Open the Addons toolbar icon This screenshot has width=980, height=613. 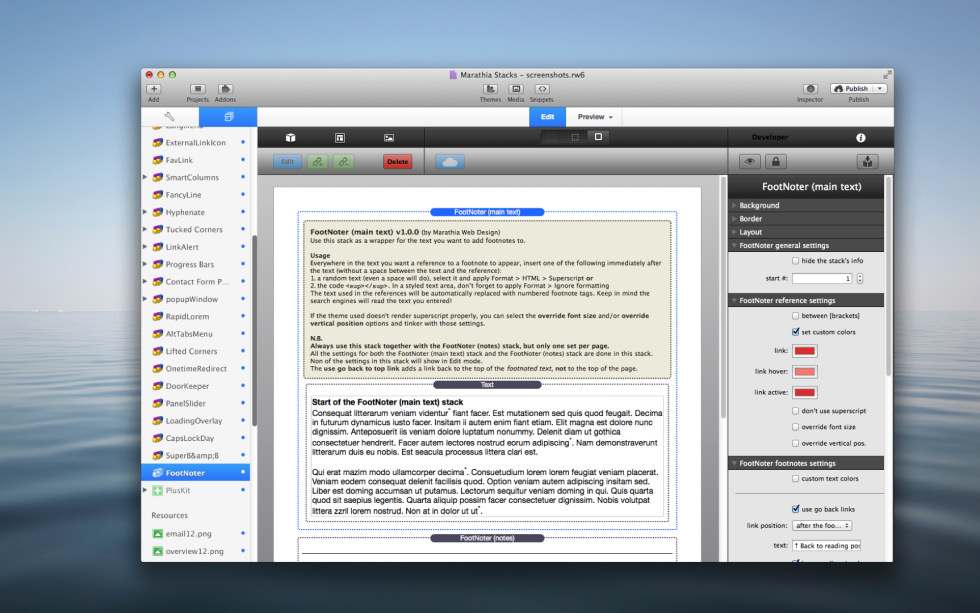[x=225, y=89]
